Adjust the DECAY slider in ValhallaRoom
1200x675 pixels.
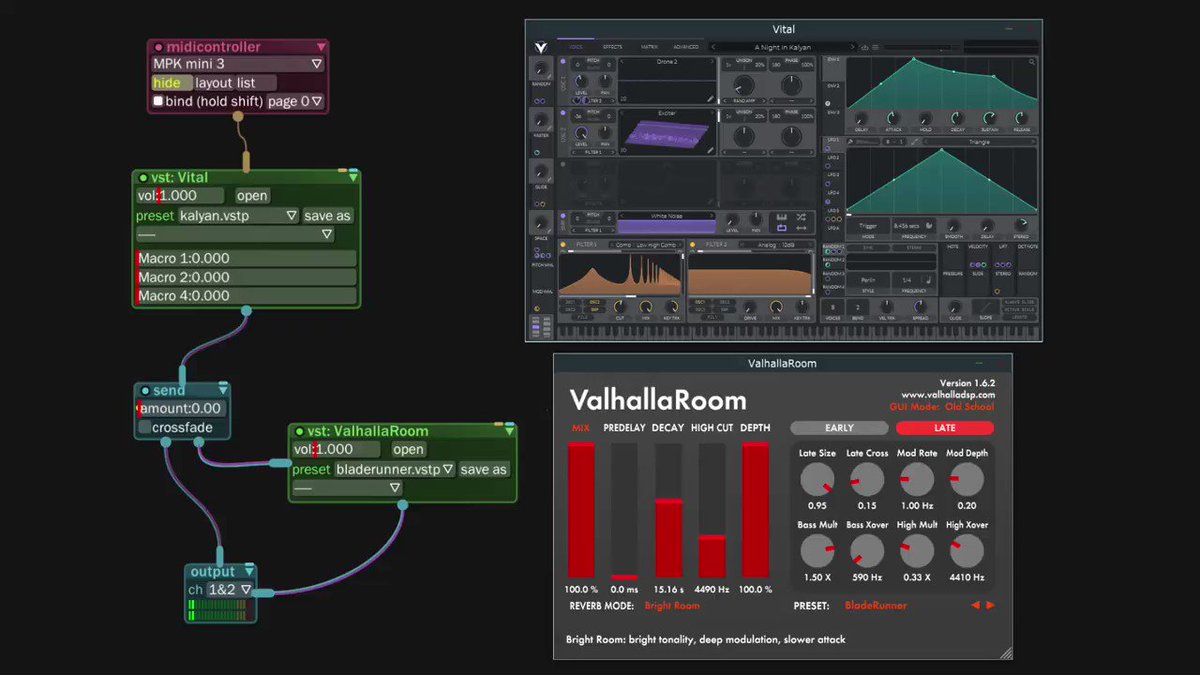point(668,511)
